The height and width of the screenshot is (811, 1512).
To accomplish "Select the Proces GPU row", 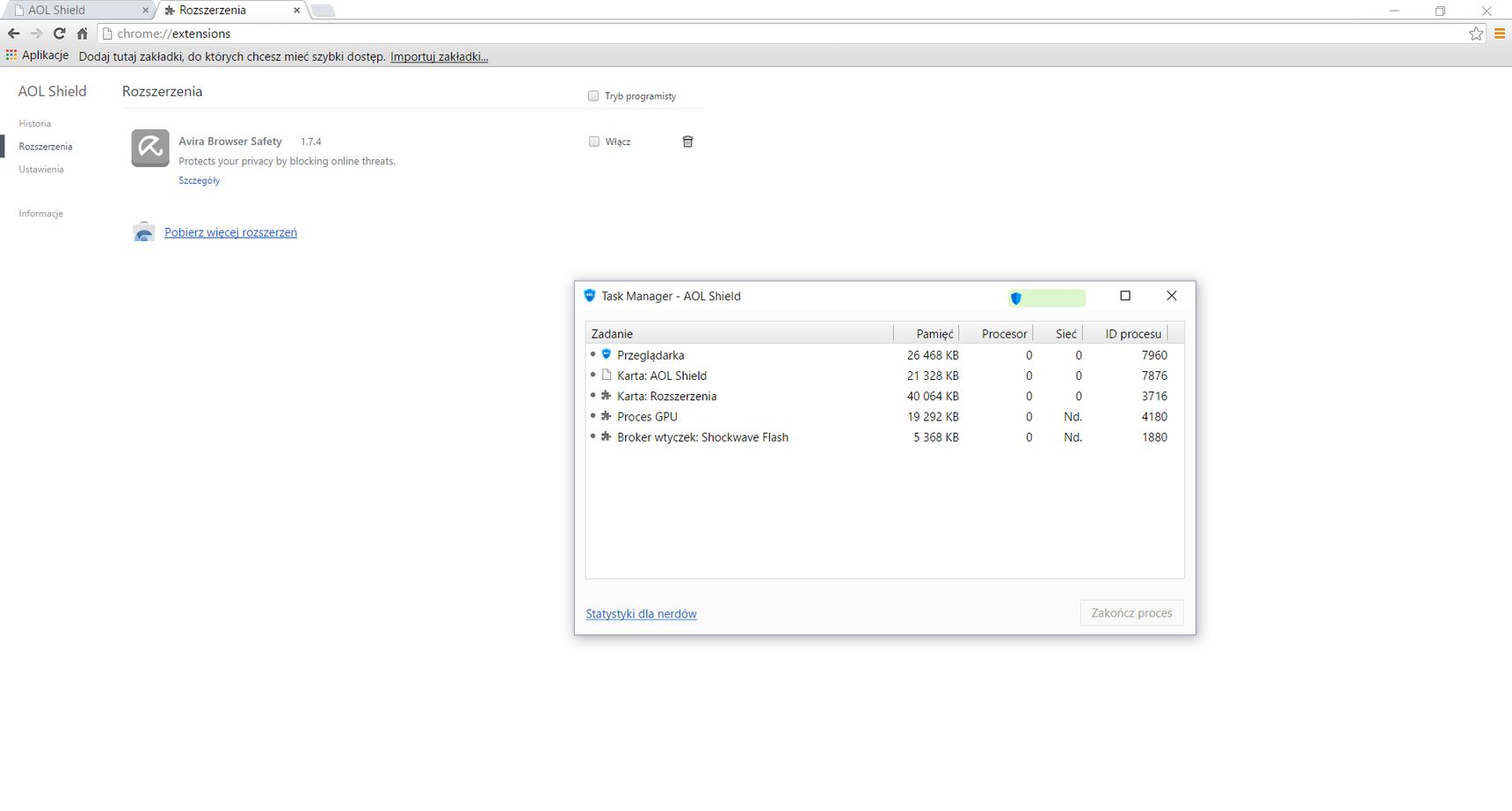I will point(884,416).
